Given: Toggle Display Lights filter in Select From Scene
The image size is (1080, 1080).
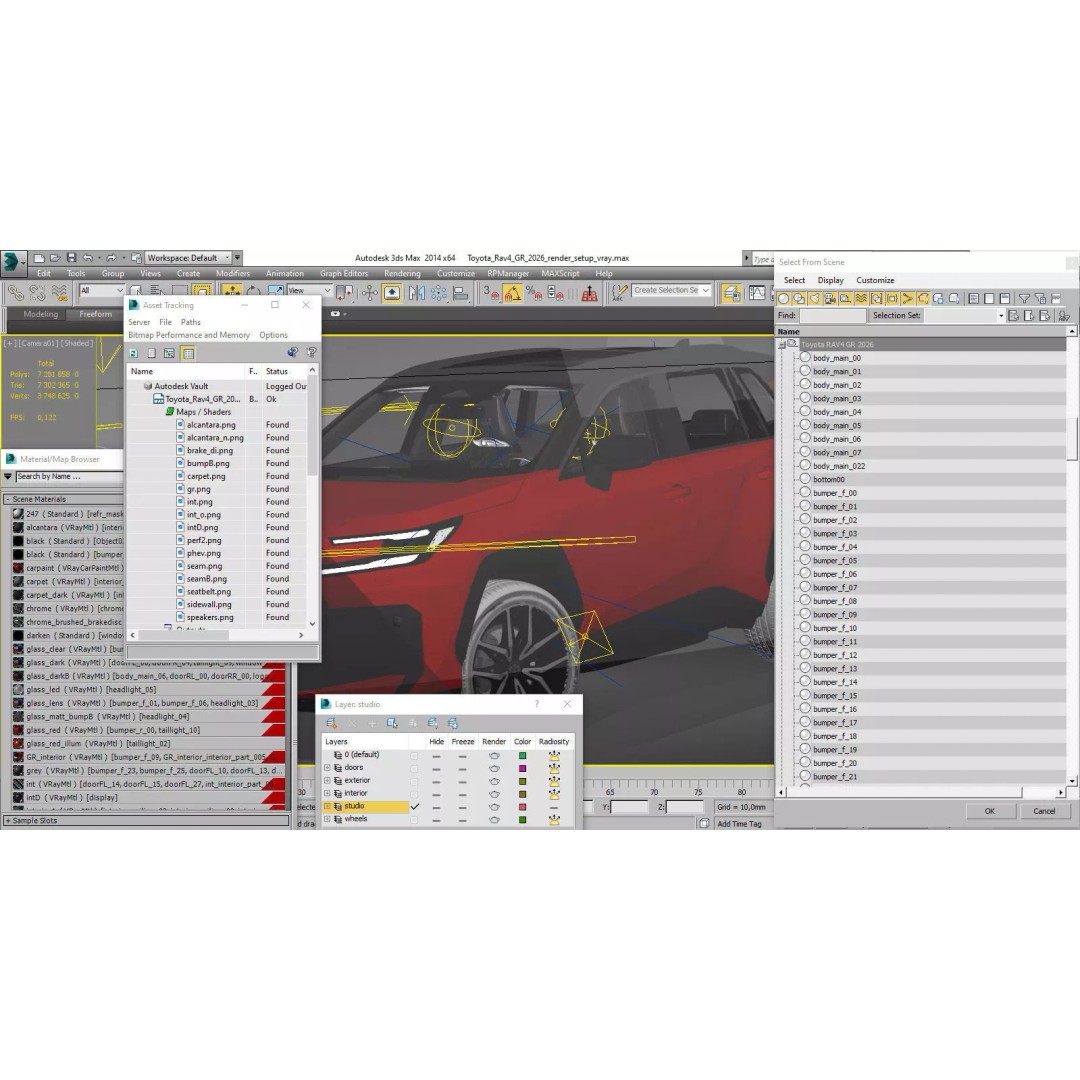Looking at the screenshot, I should [x=815, y=298].
